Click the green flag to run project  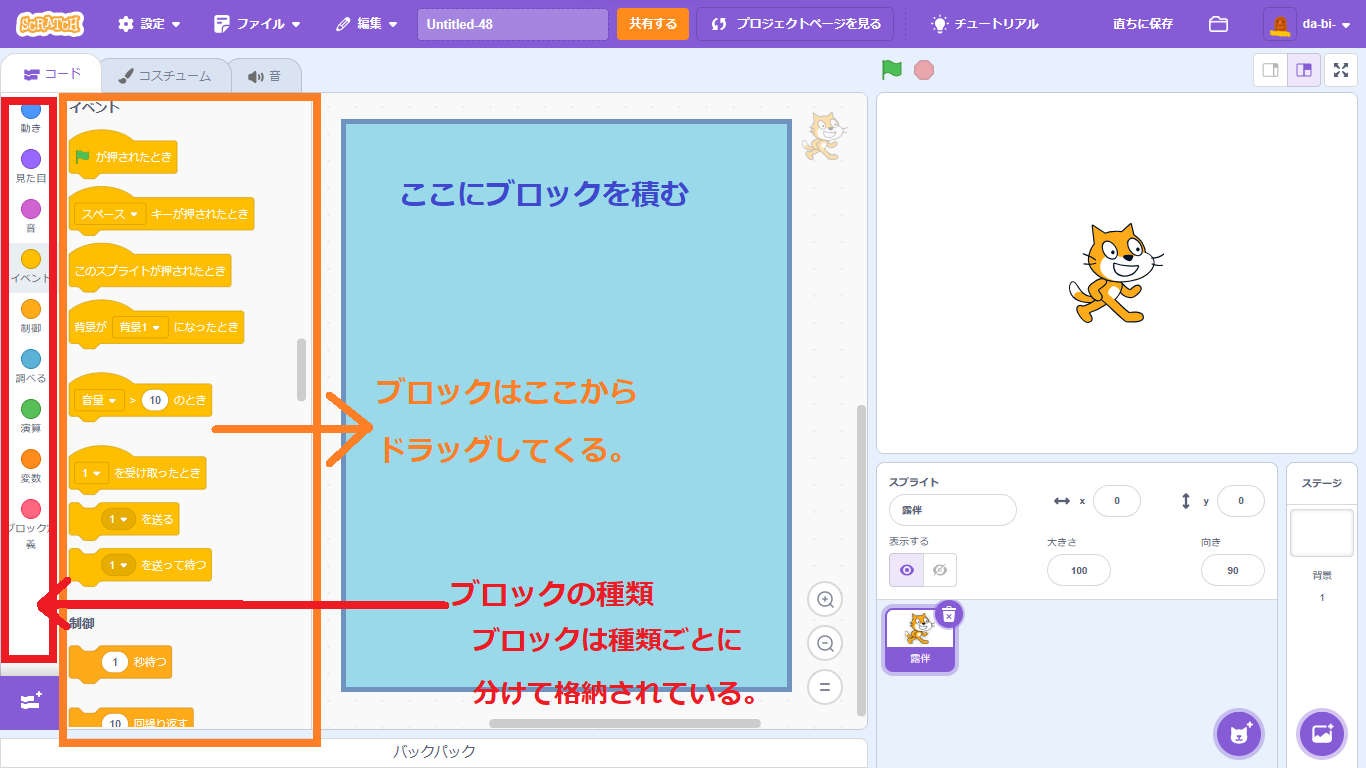891,70
